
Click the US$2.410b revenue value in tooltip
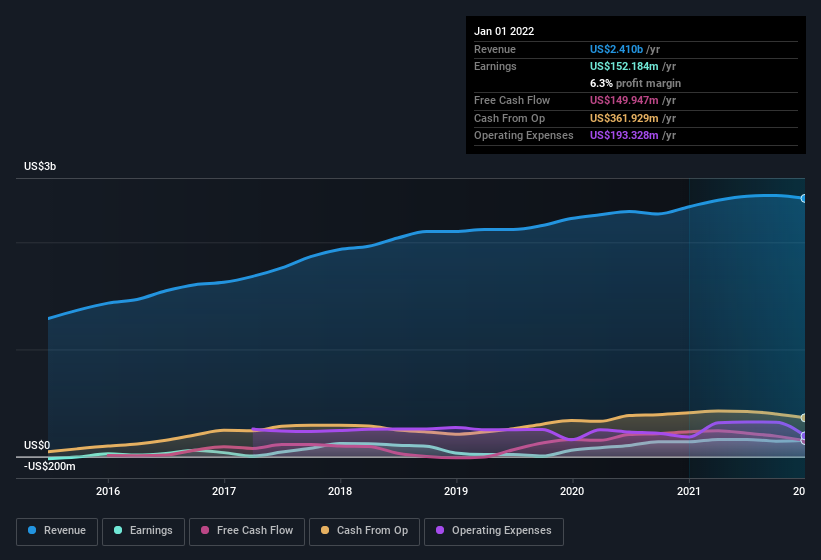[x=616, y=49]
